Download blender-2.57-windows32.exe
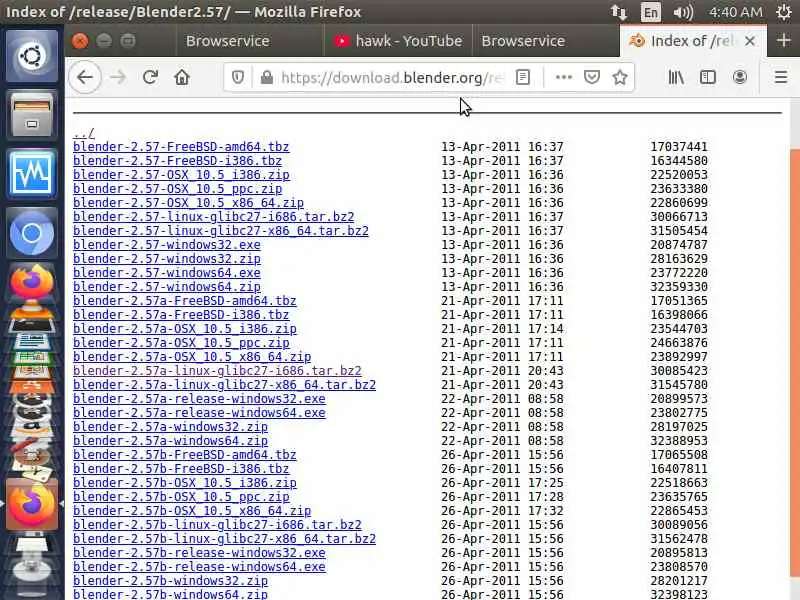 tap(167, 245)
